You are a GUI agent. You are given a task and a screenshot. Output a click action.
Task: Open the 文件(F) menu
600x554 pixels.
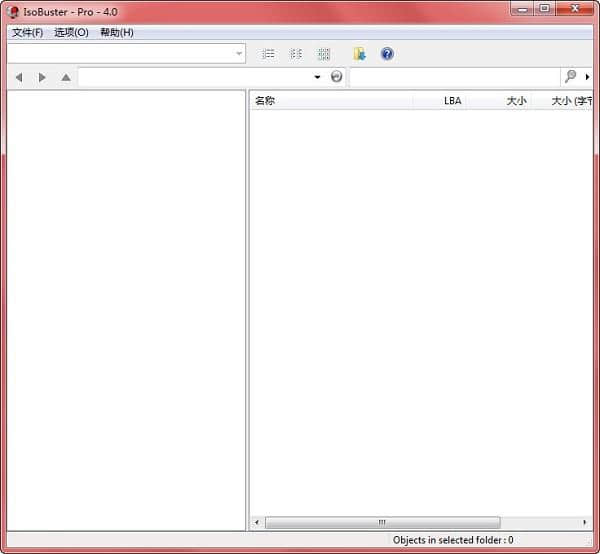pos(27,32)
